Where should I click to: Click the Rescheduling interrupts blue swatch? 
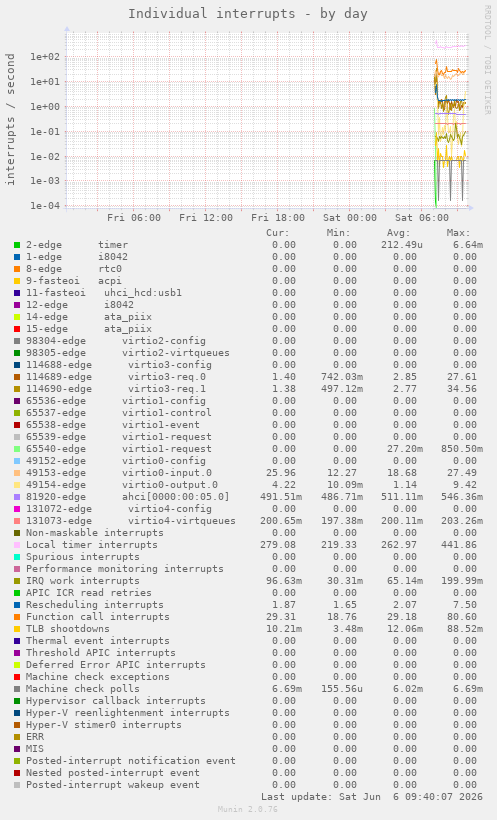(x=17, y=605)
